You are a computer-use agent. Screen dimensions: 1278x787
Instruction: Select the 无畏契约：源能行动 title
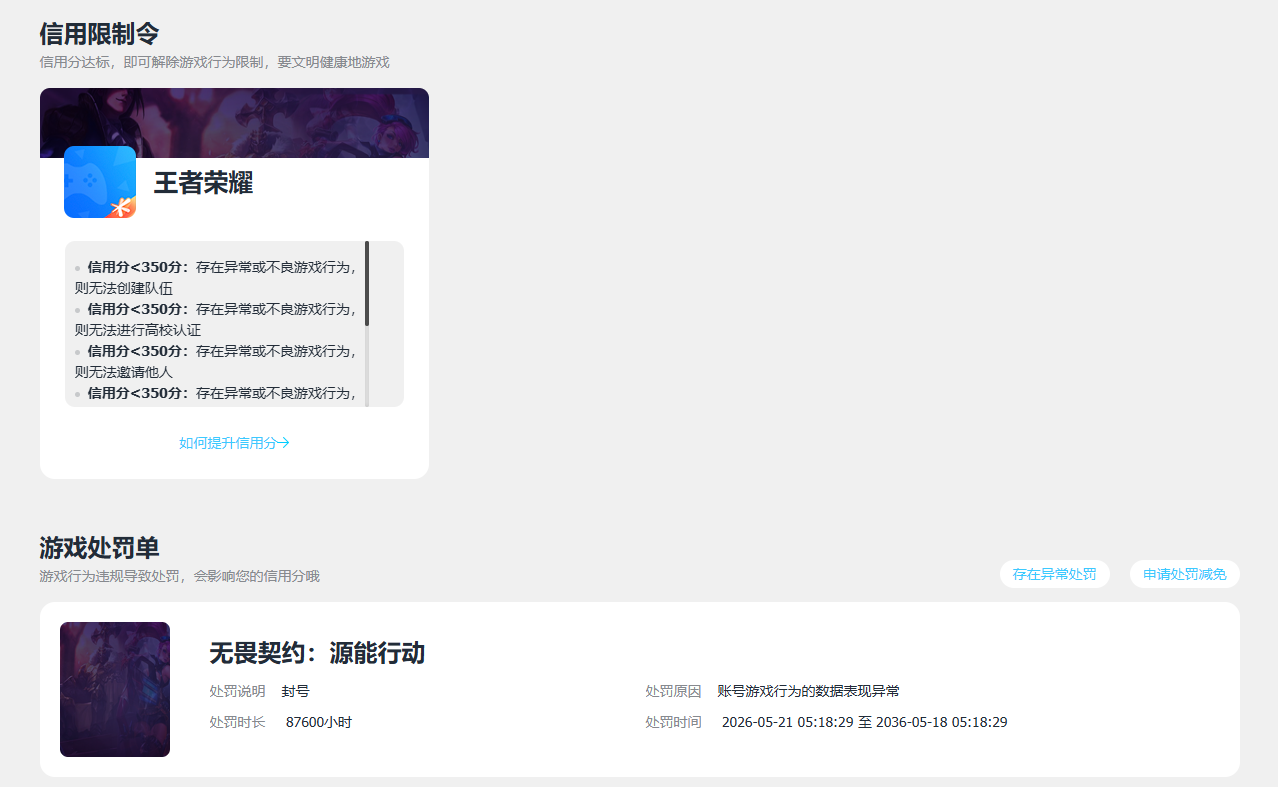[317, 654]
